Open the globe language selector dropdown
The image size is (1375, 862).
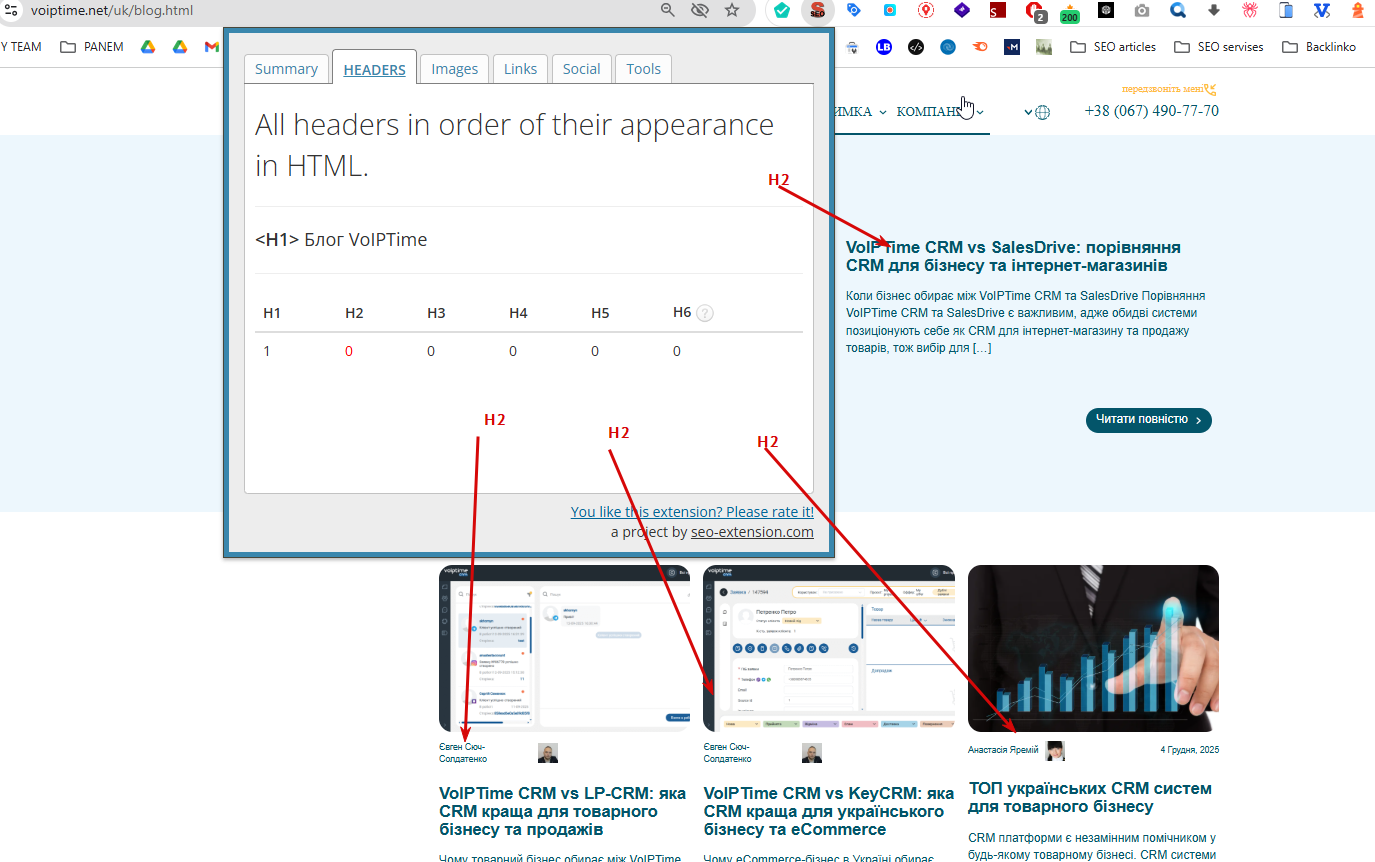1037,112
